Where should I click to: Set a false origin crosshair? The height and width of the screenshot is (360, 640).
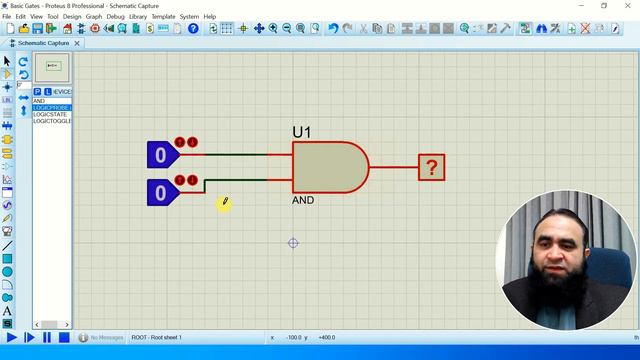pos(243,29)
